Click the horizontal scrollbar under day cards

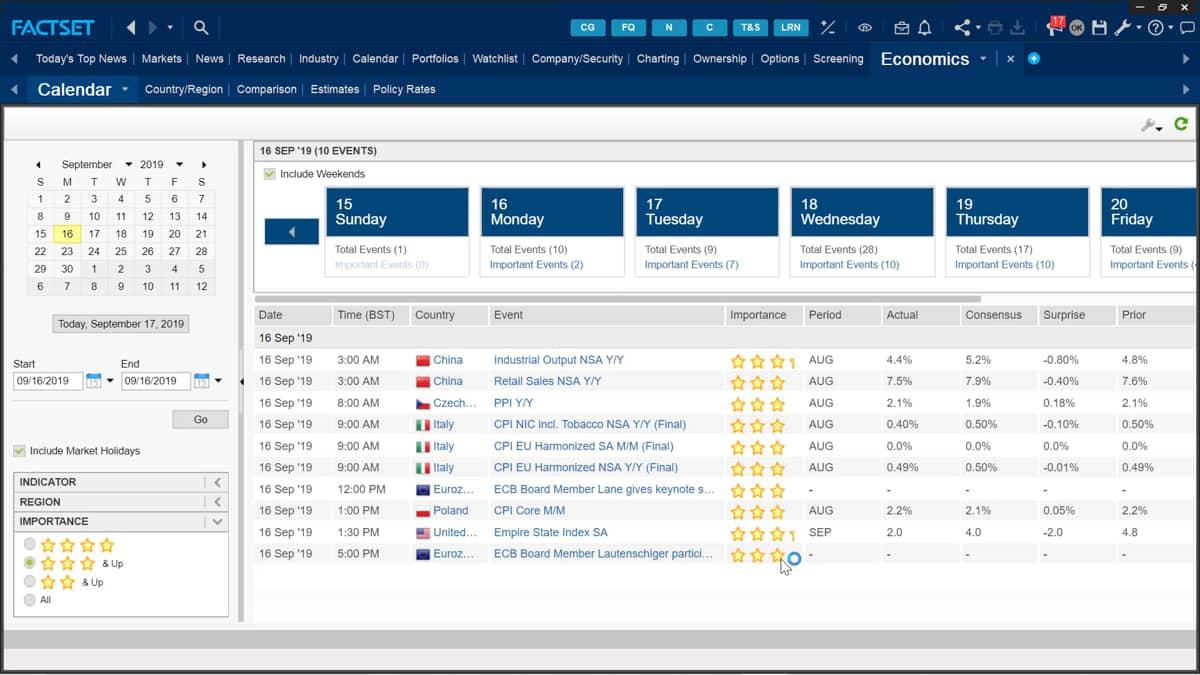618,299
